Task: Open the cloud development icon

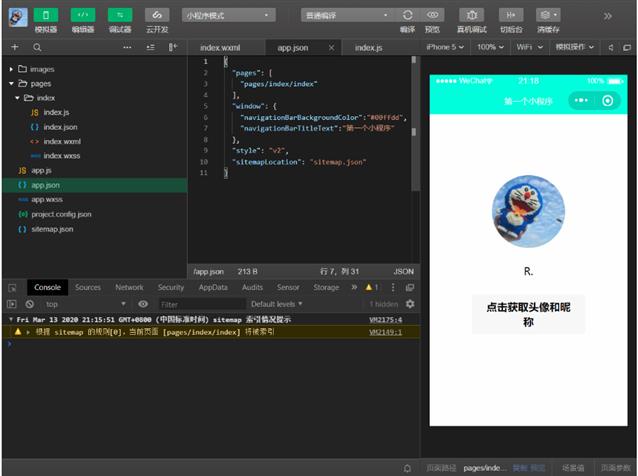Action: click(x=157, y=15)
